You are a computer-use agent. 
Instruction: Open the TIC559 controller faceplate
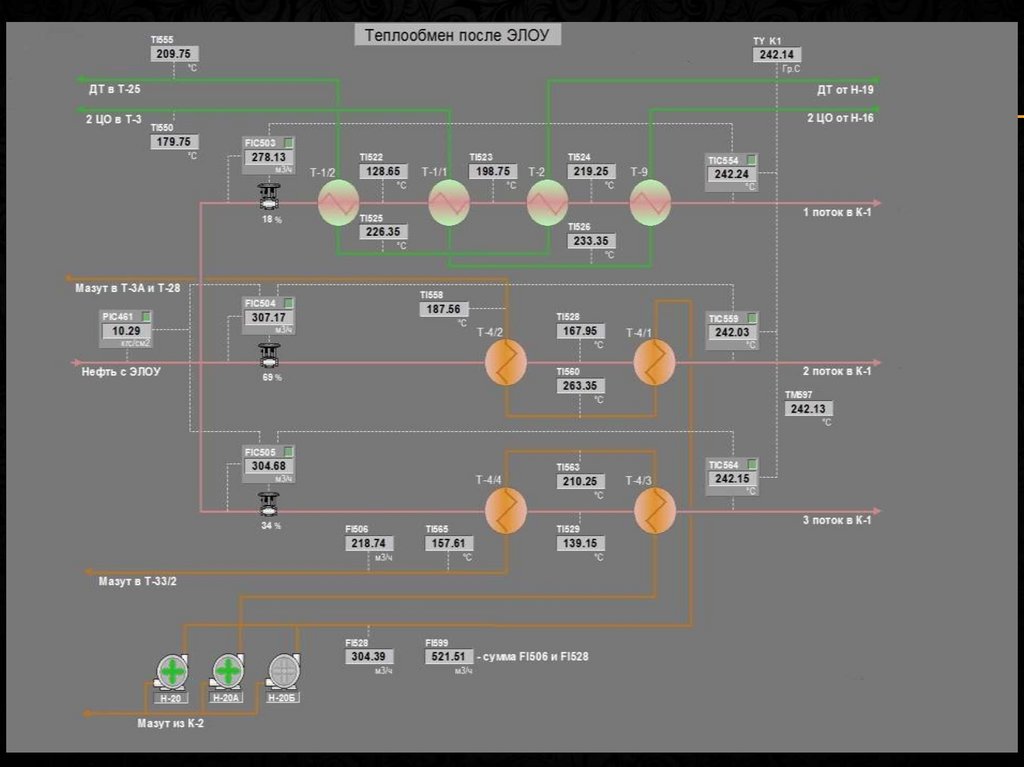point(731,331)
